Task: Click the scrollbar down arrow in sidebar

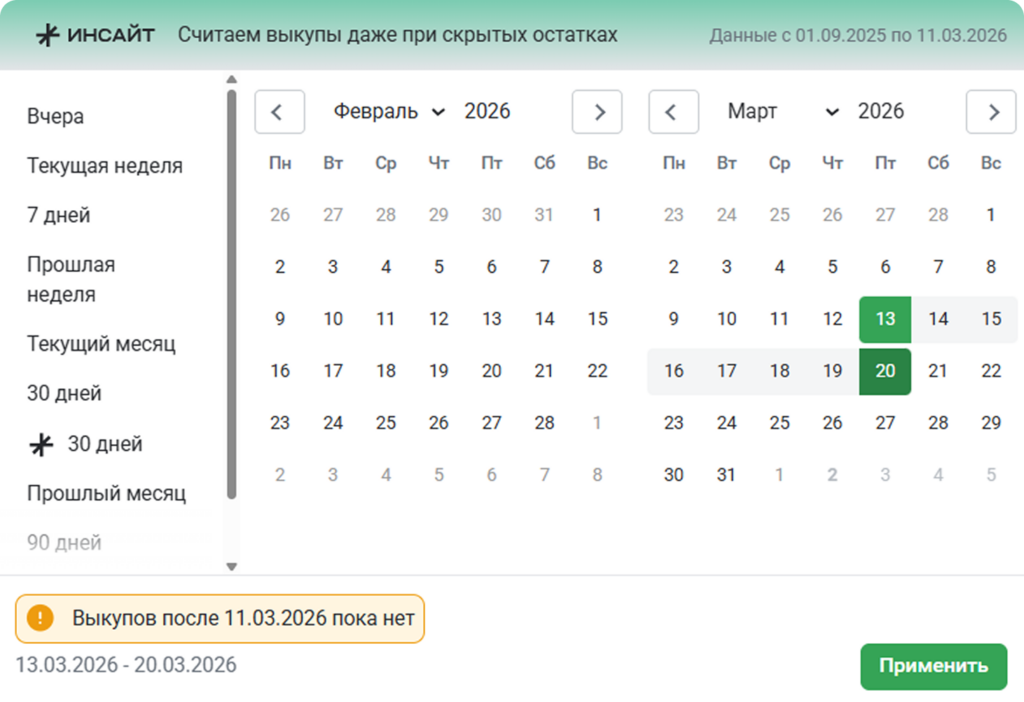Action: point(232,567)
